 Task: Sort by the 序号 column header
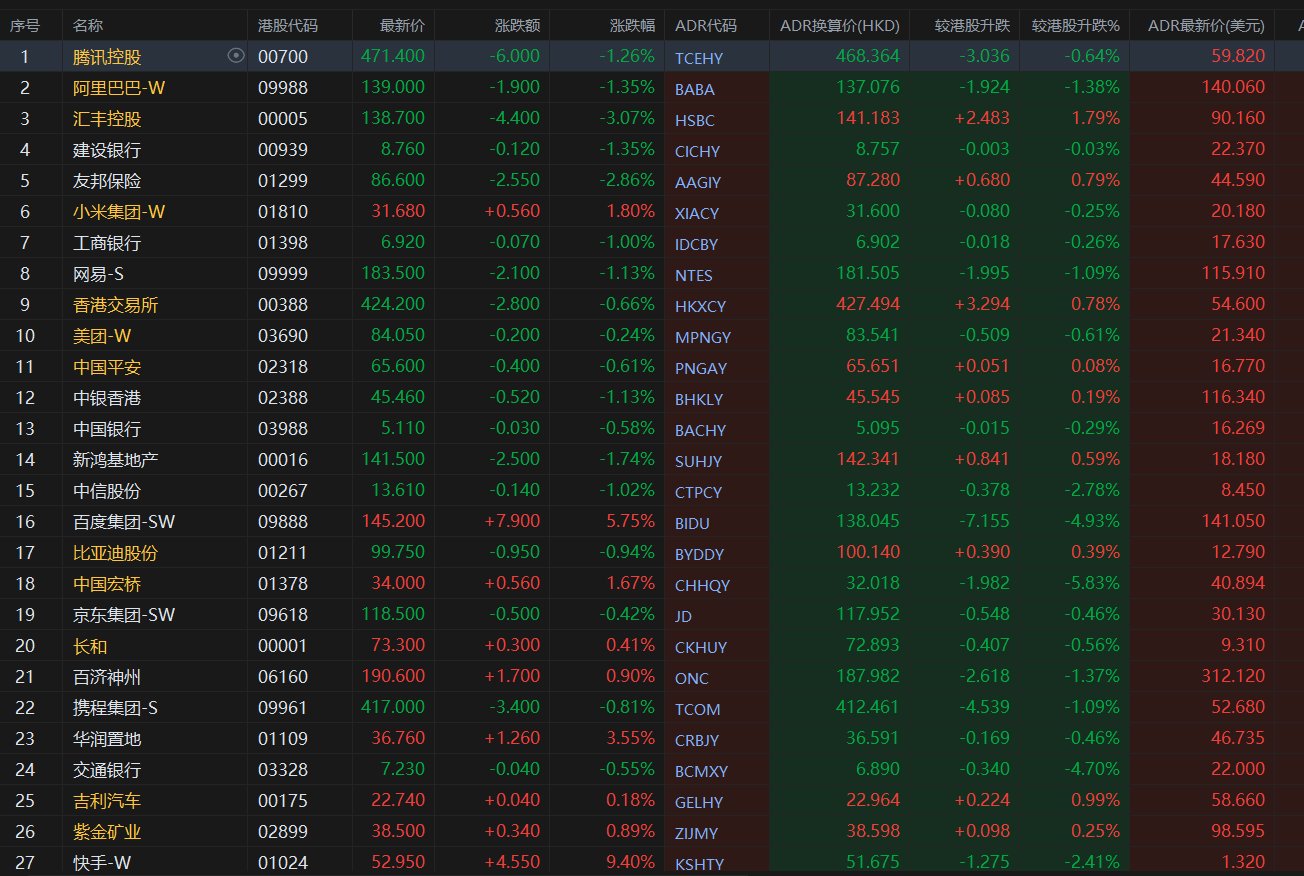tap(24, 25)
